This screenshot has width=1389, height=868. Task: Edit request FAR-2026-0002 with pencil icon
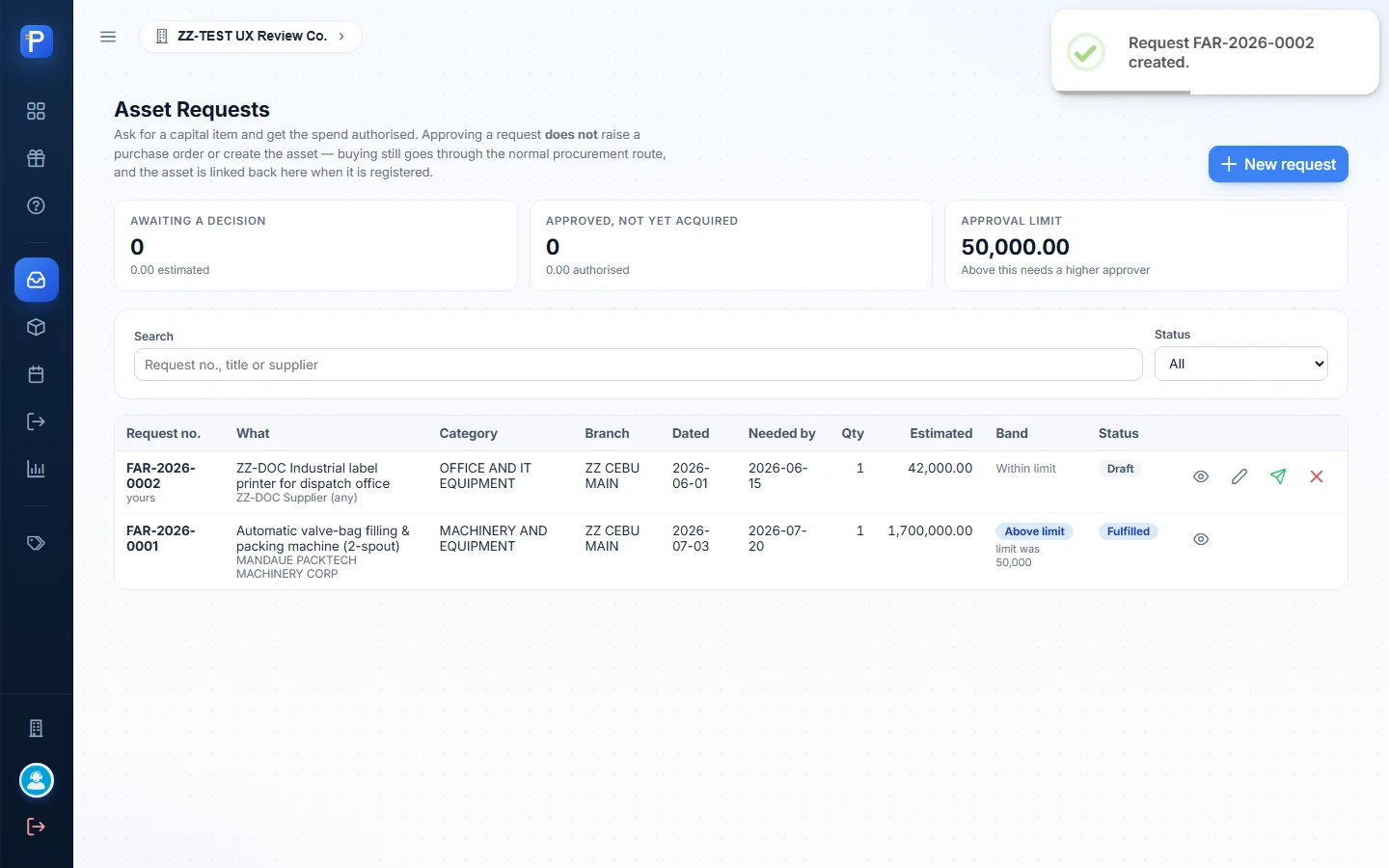(1239, 476)
